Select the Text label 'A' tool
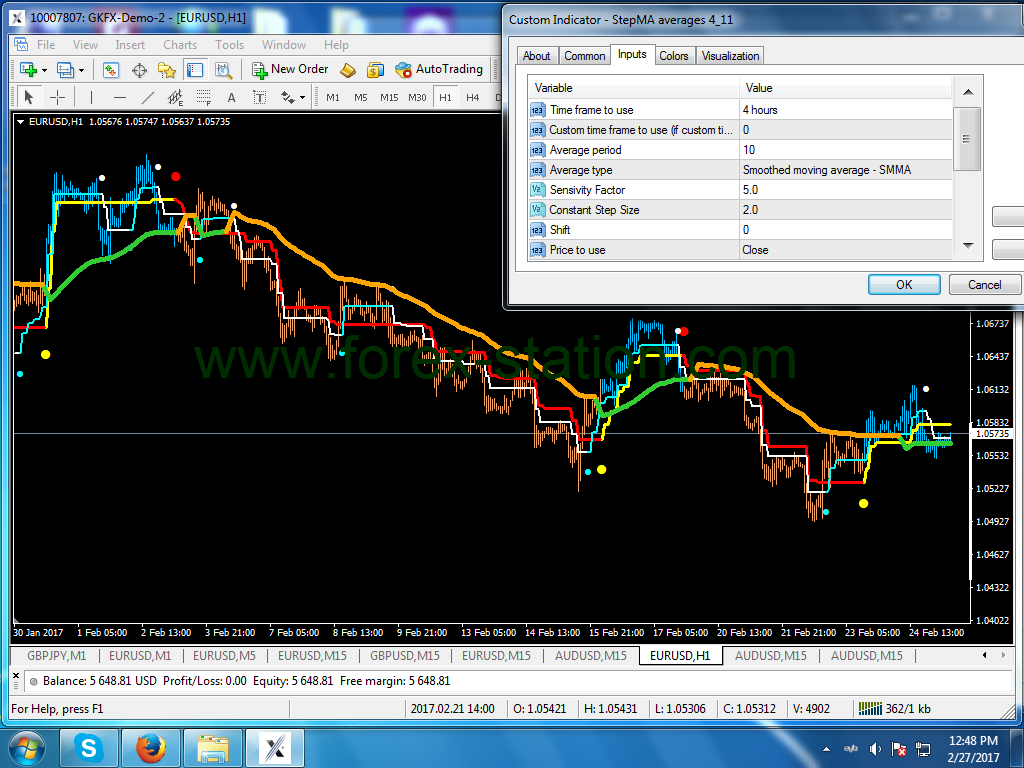 click(231, 97)
